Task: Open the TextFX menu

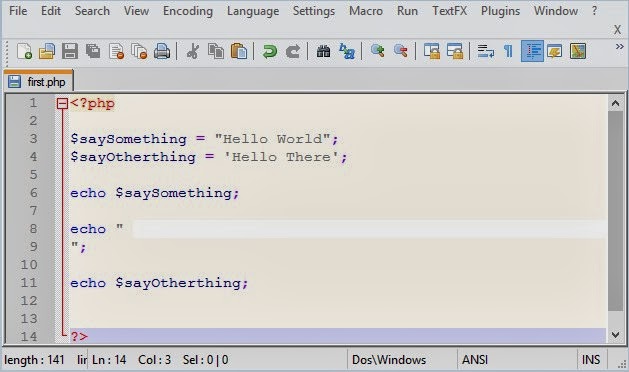Action: pyautogui.click(x=449, y=11)
